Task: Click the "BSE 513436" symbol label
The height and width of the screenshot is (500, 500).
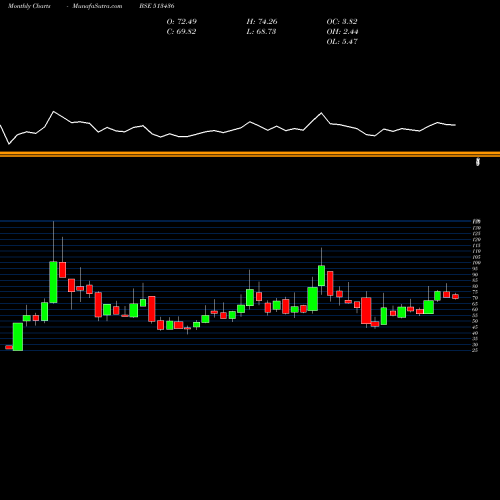Action: 157,6
